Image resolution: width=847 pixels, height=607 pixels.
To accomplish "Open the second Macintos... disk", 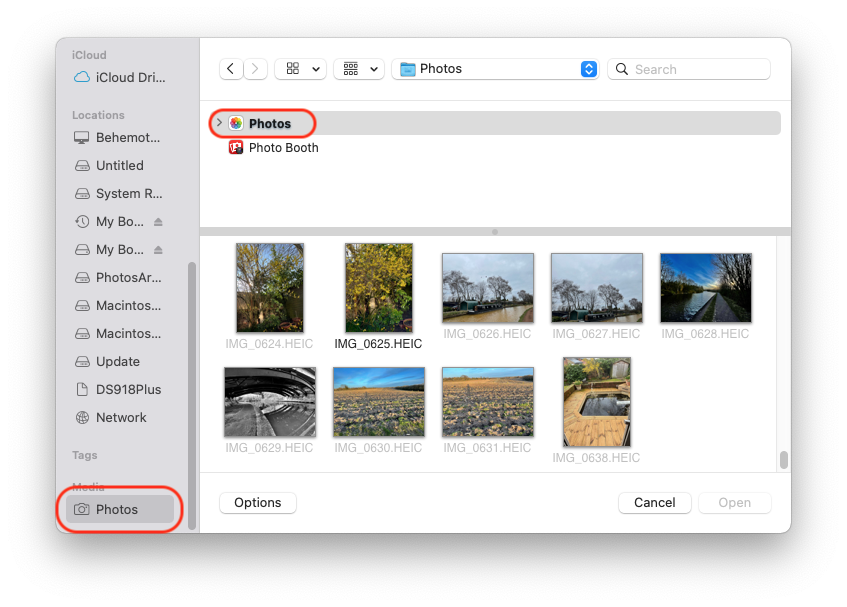I will pyautogui.click(x=119, y=334).
